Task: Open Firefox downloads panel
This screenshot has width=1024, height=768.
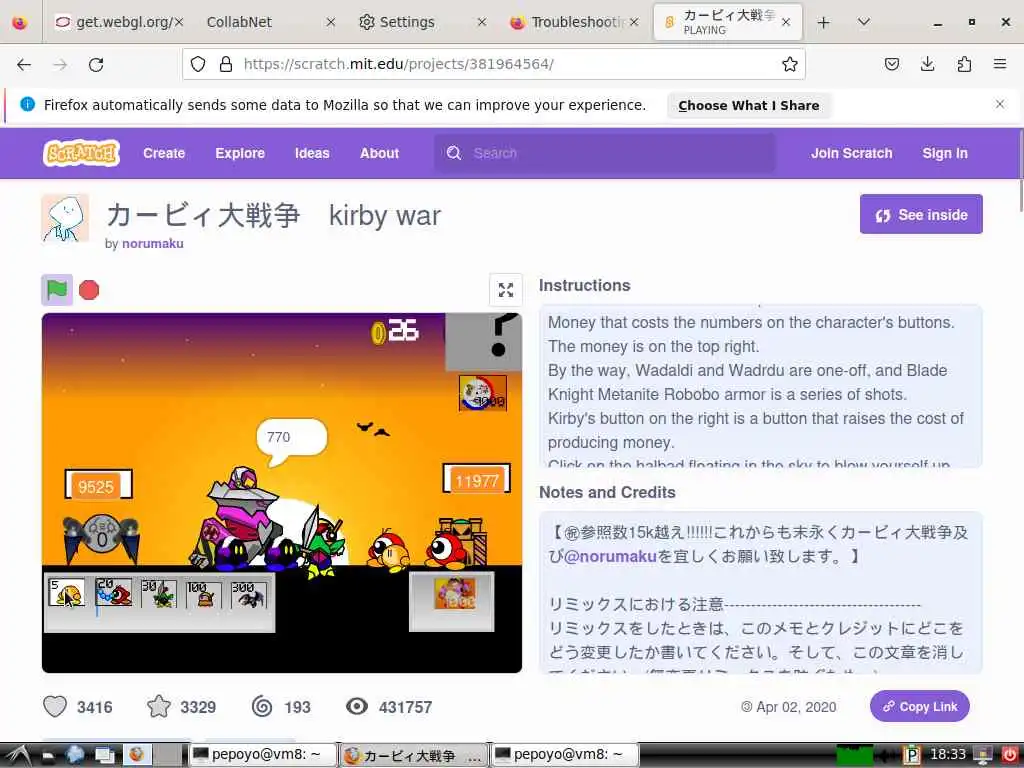Action: point(927,64)
